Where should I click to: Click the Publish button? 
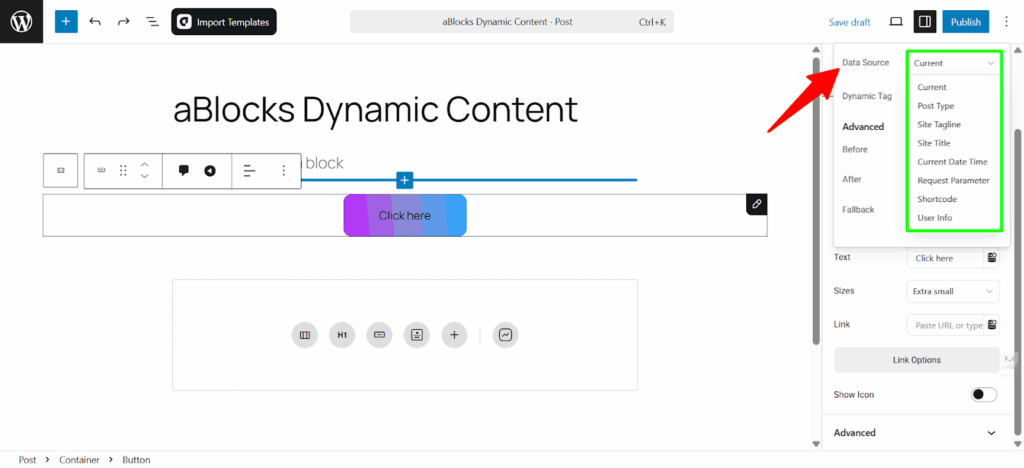(966, 22)
